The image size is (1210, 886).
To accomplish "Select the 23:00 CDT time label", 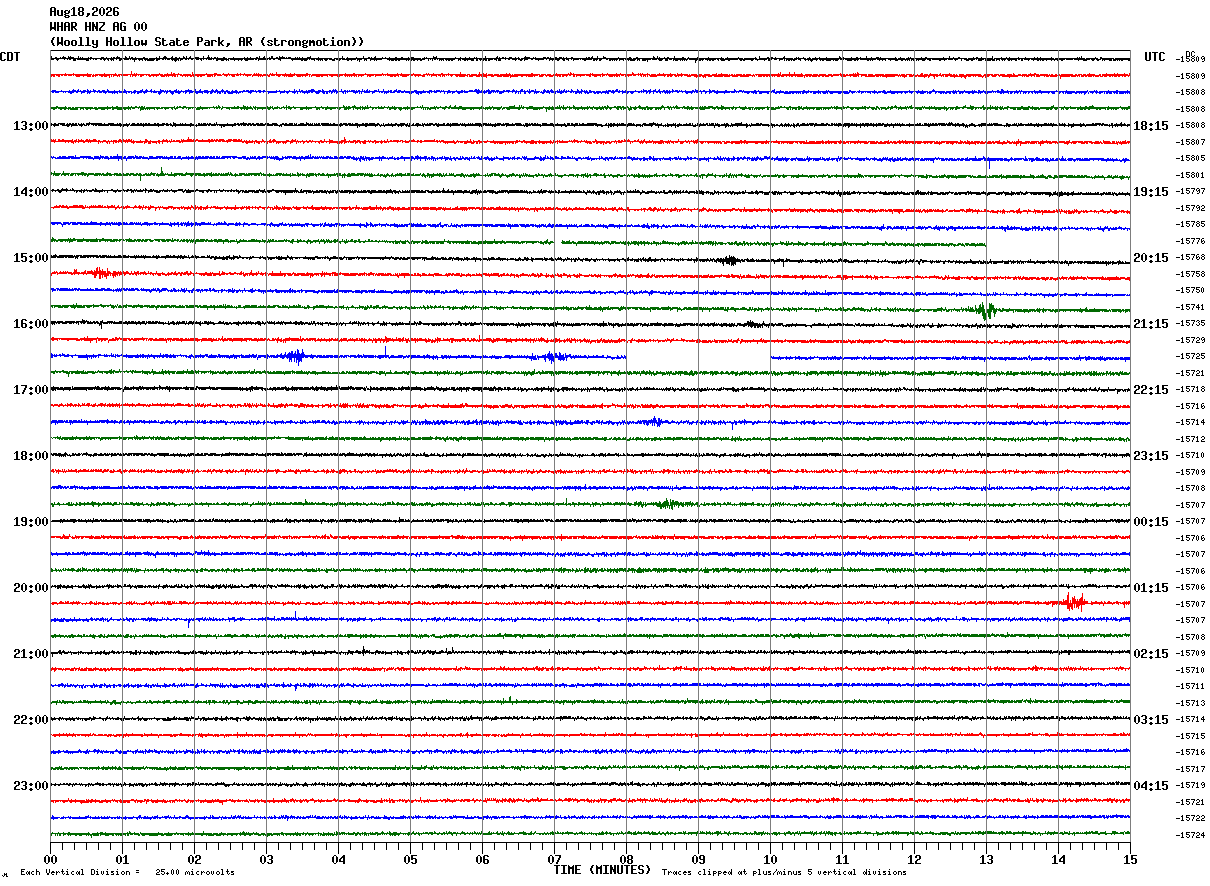I will click(31, 786).
